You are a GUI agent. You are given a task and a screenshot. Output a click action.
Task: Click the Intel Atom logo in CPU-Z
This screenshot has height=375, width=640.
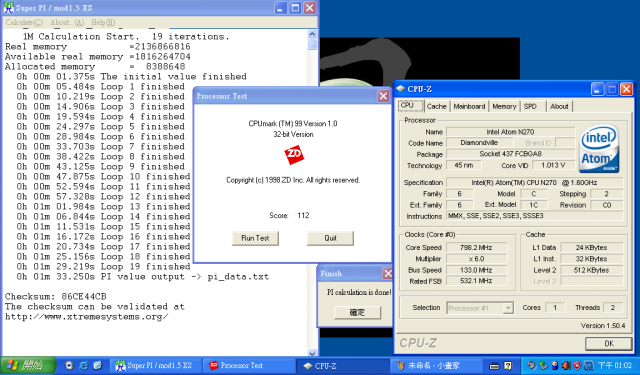(599, 148)
